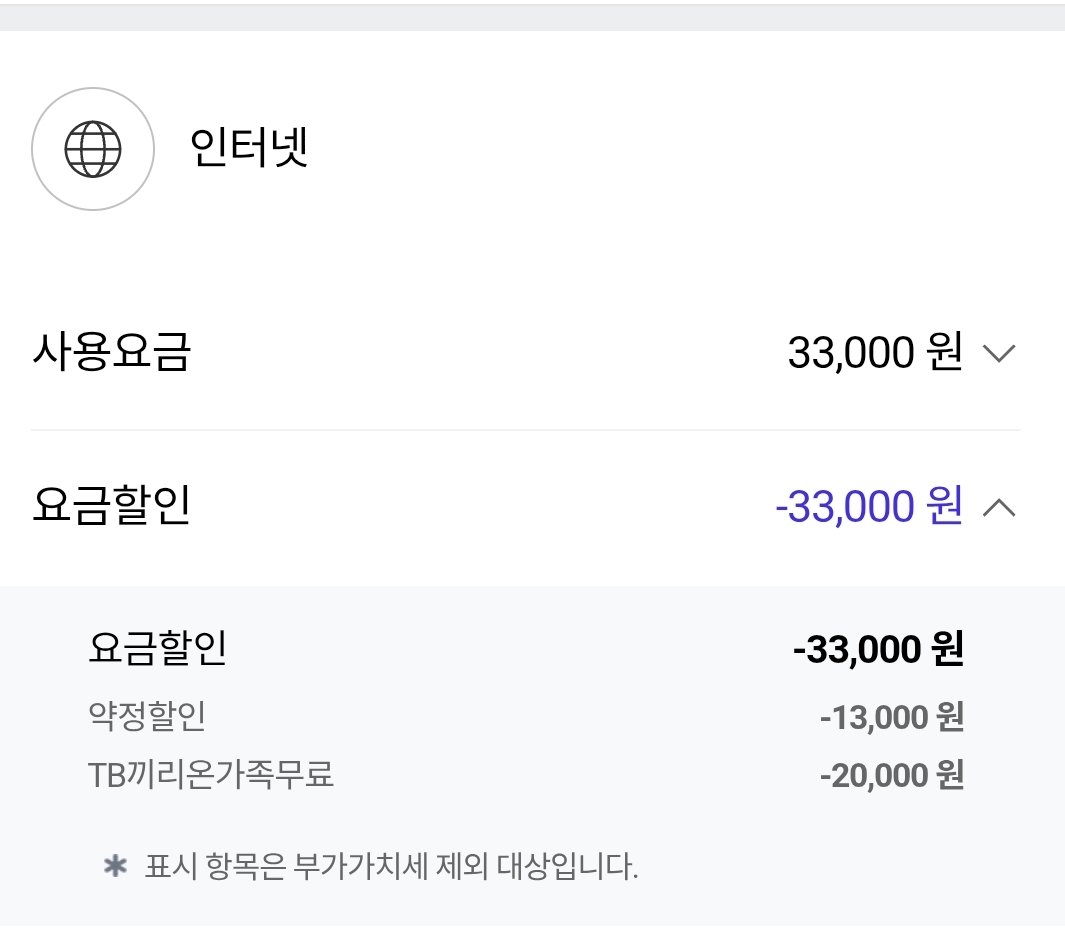Click the 33,000 원 usage charge amount

[x=875, y=352]
